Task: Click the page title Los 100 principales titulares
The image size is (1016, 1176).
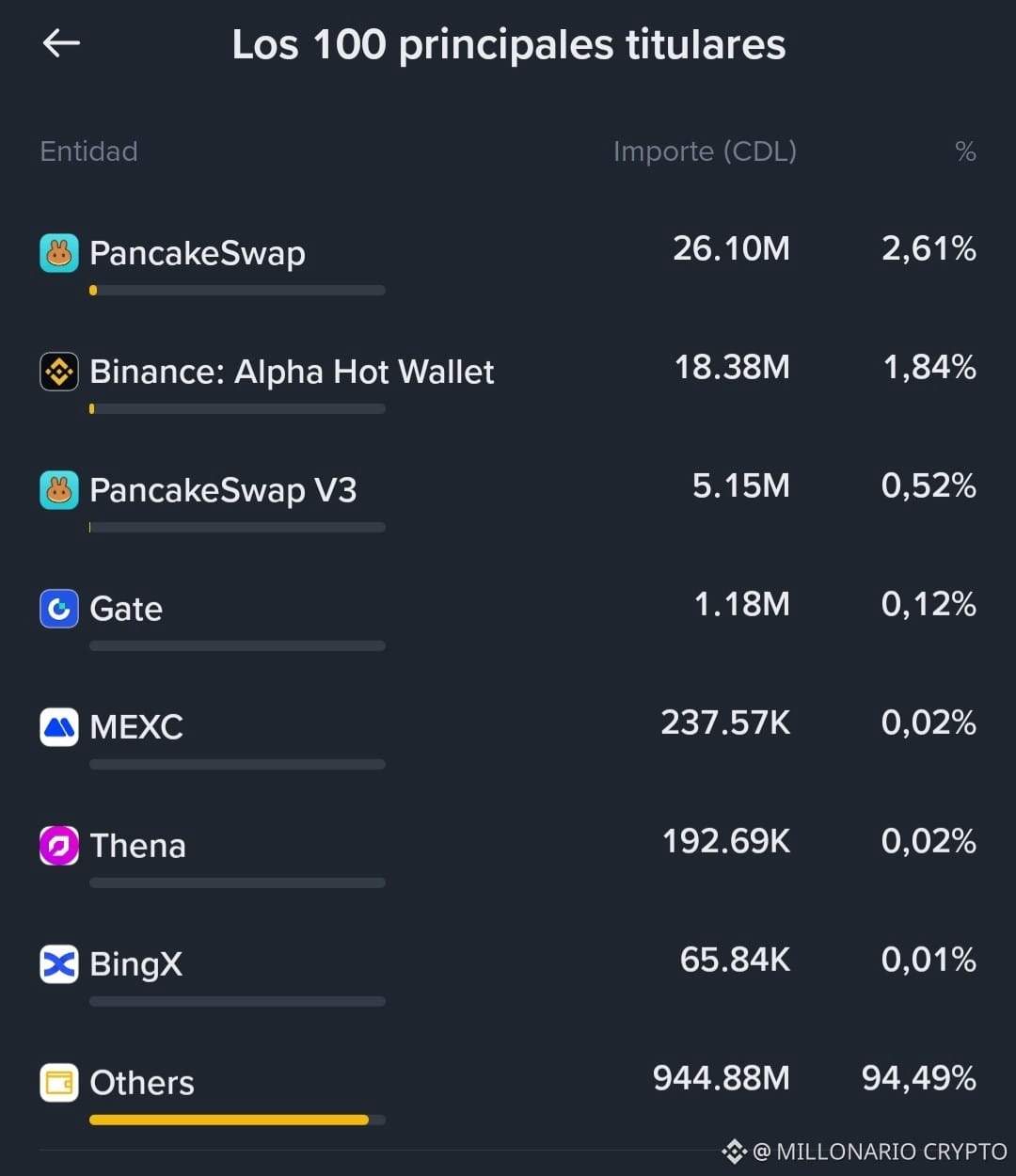Action: click(x=509, y=44)
